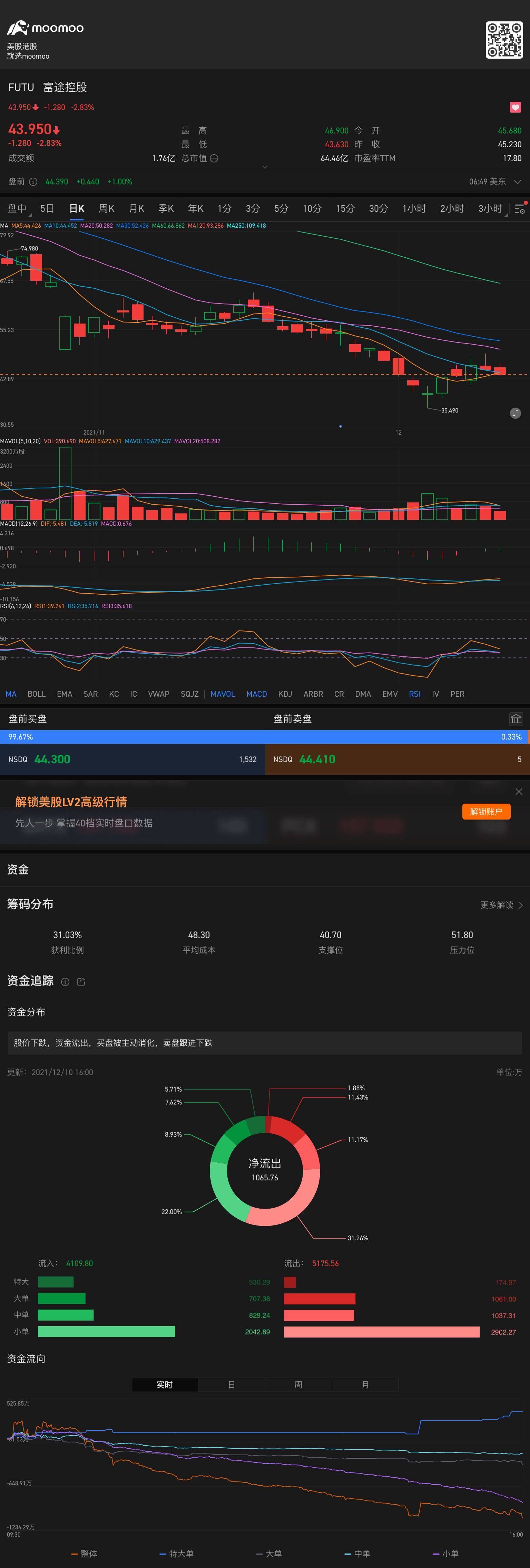
Task: Select the 2小时 interval tab
Action: point(452,209)
